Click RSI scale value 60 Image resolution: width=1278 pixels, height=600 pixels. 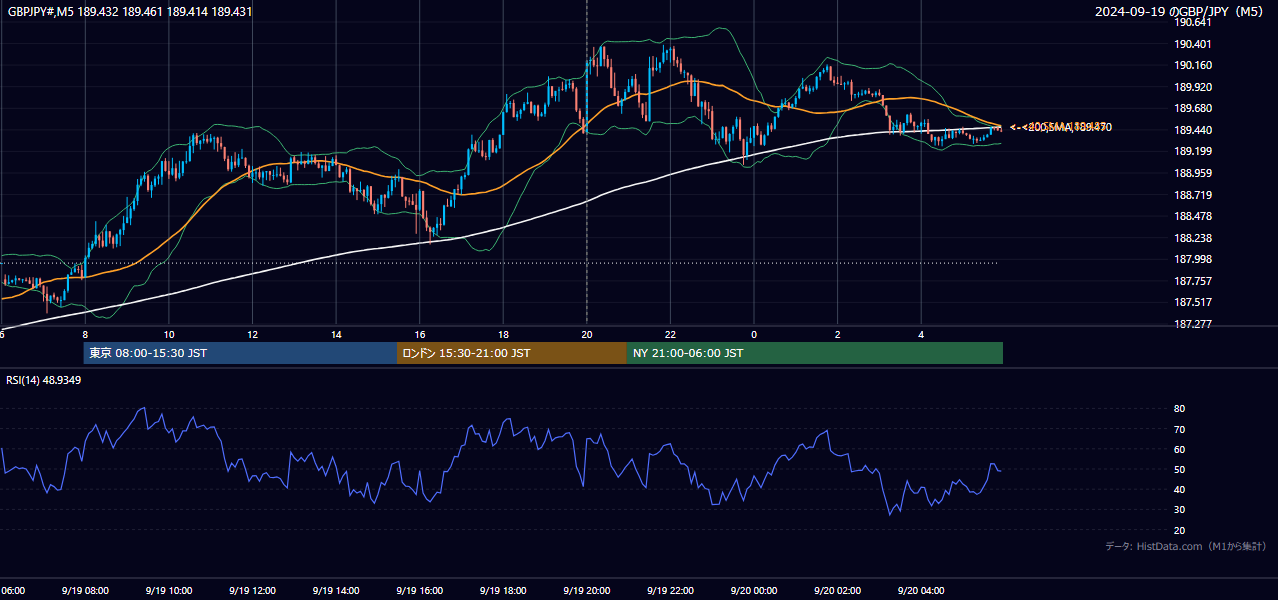tap(1180, 449)
